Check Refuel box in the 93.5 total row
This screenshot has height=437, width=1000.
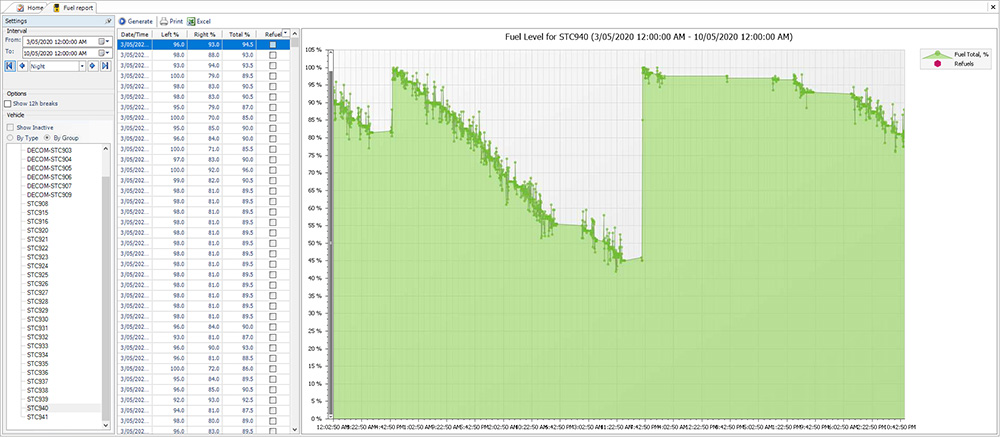(x=273, y=66)
